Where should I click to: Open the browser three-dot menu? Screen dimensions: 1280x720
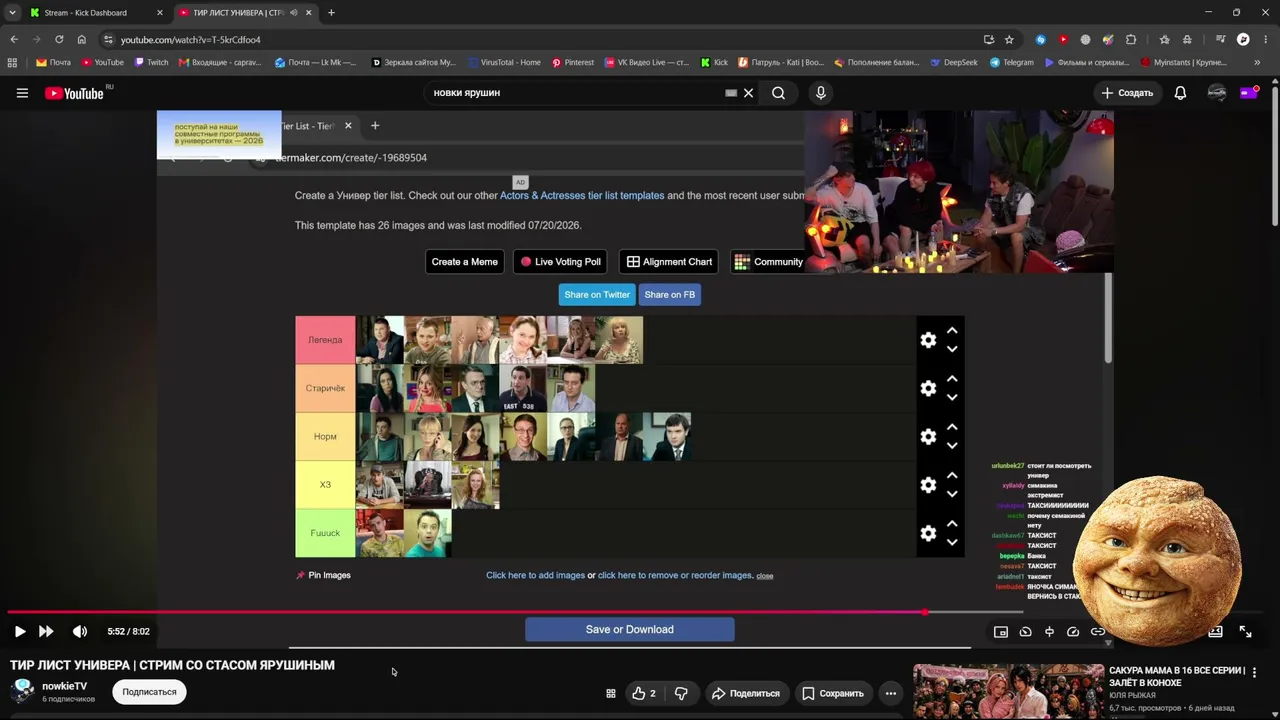[x=1265, y=40]
